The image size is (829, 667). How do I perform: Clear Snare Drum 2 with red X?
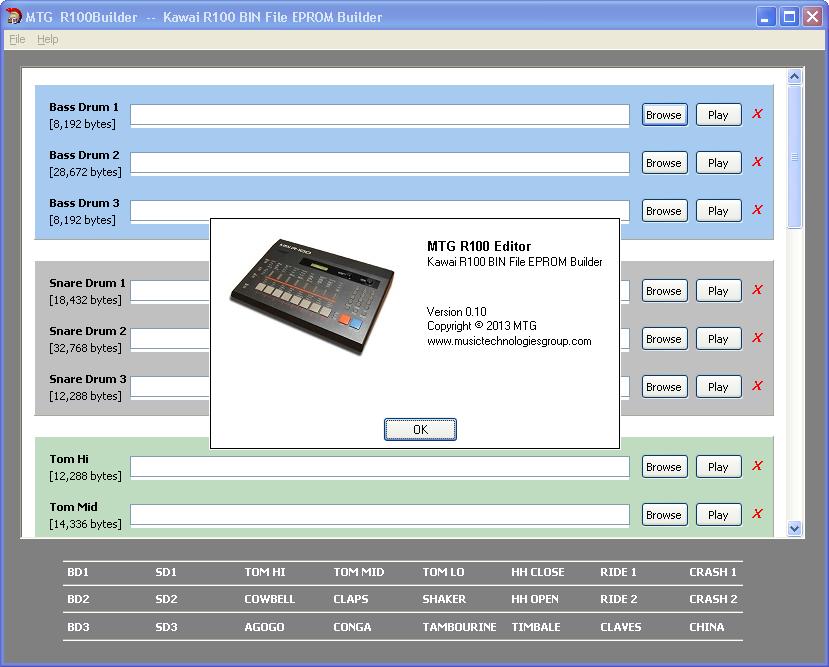click(757, 338)
